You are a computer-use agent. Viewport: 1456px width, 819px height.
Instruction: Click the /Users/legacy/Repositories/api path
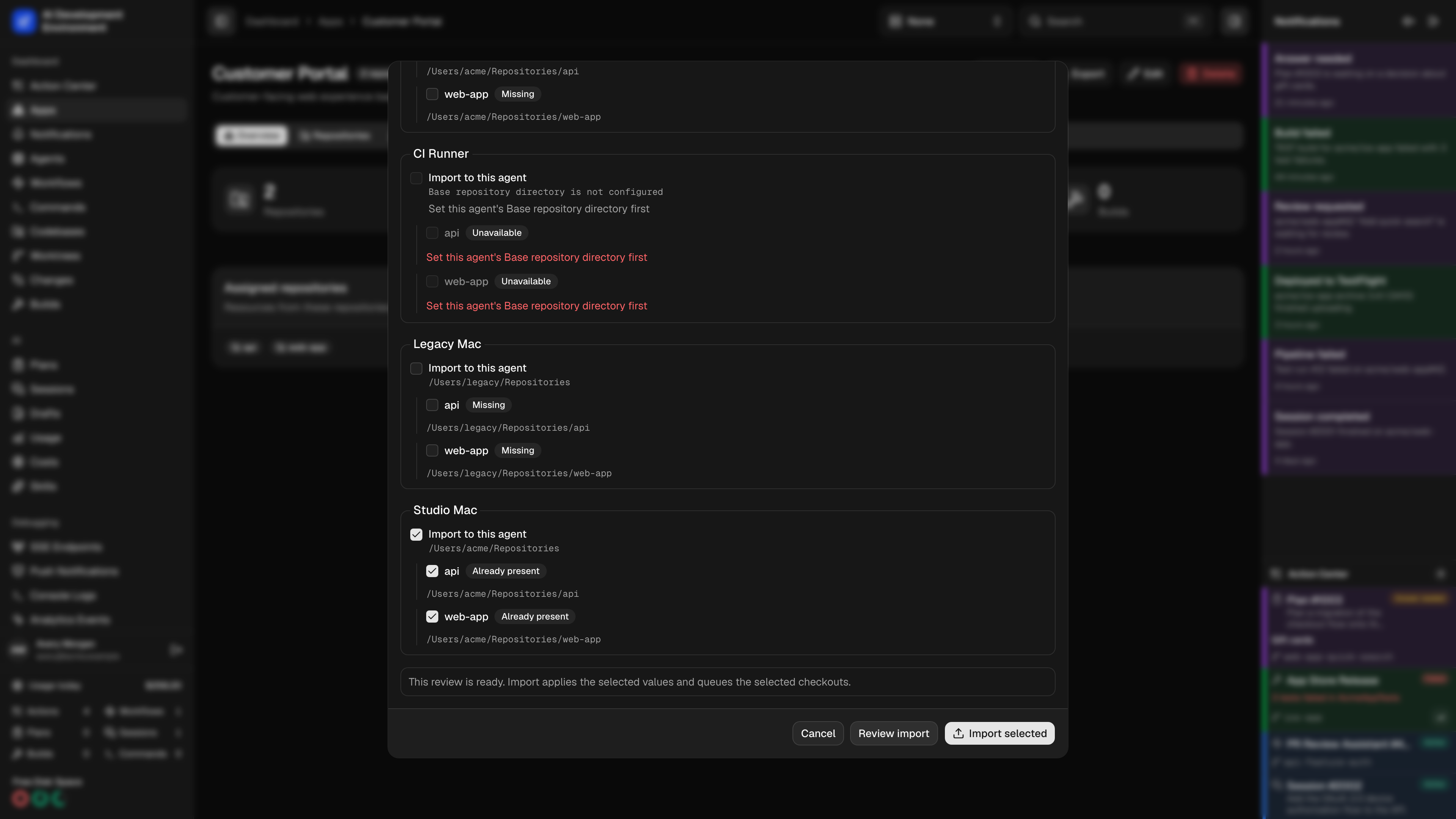click(508, 428)
